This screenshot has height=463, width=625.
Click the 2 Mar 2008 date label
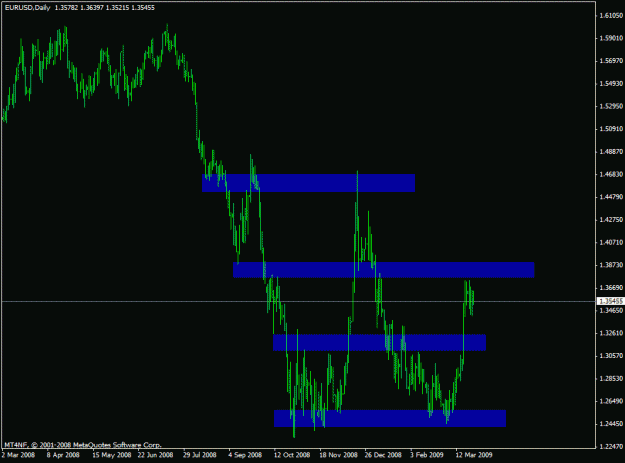pos(18,455)
